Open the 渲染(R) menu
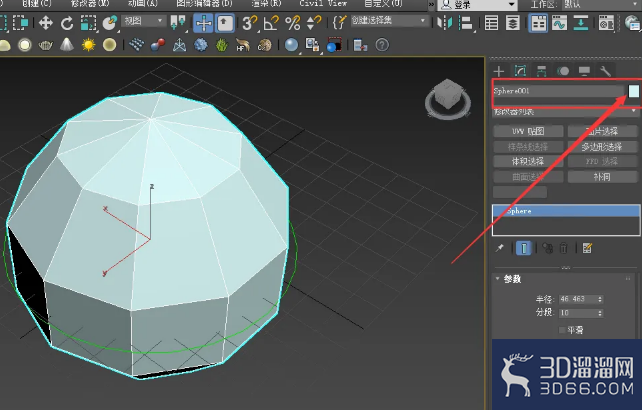 266,3
